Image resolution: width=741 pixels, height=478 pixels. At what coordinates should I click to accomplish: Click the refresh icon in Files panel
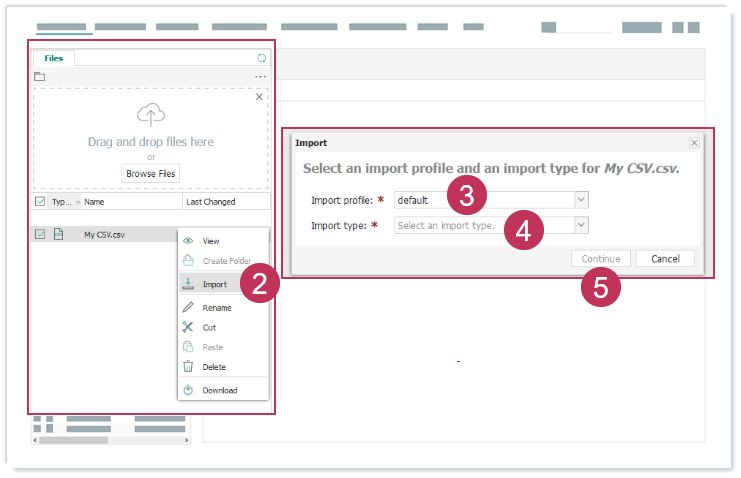point(262,58)
